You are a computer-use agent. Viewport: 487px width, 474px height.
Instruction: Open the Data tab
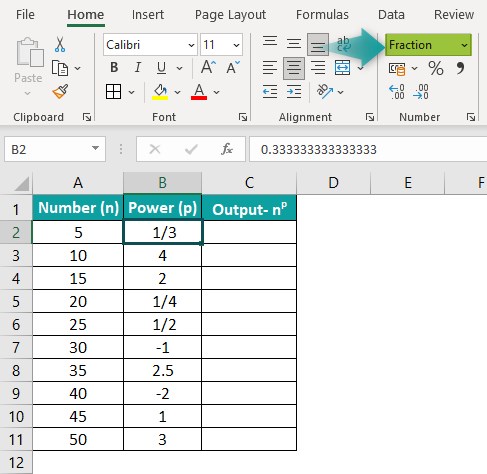(391, 15)
